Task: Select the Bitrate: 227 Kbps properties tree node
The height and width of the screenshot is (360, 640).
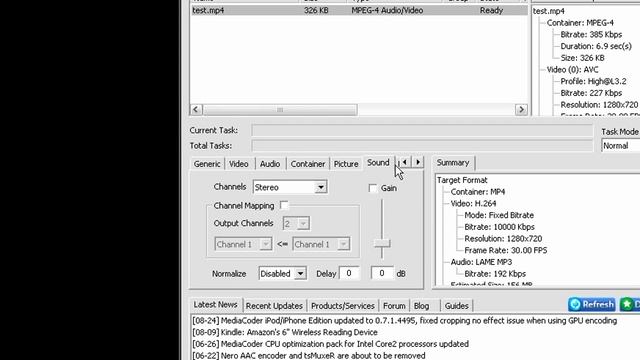Action: pos(591,93)
